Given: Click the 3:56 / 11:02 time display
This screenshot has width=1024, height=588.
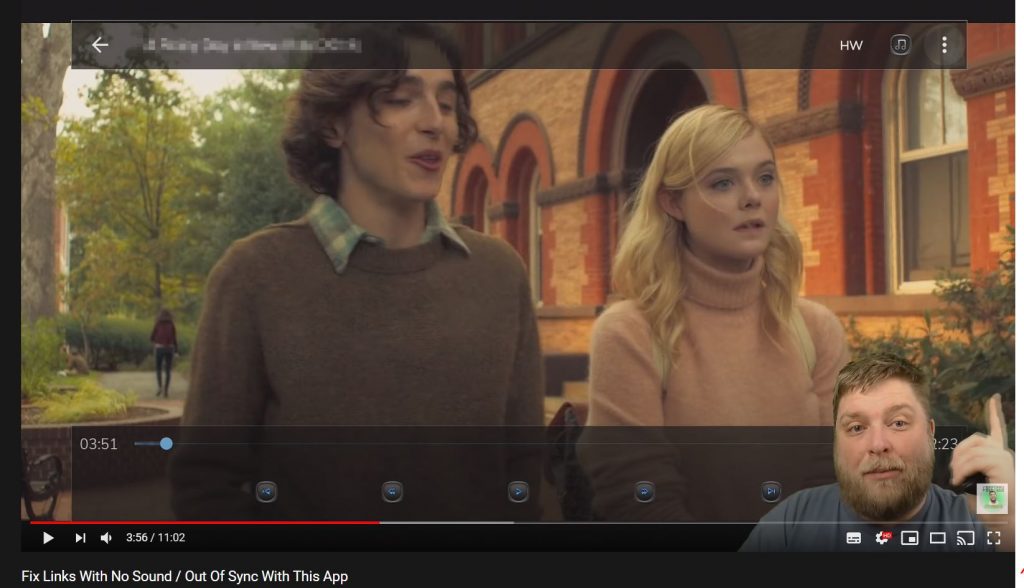Looking at the screenshot, I should [155, 537].
